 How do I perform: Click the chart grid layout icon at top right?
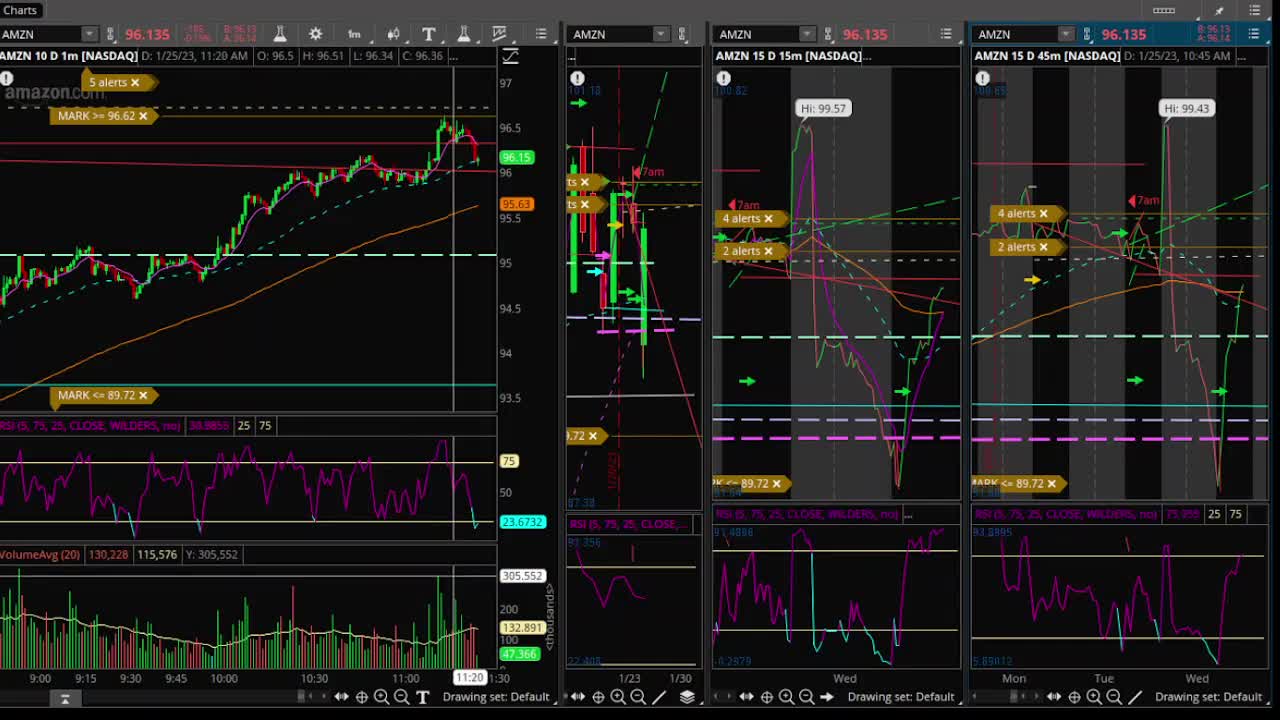[x=1164, y=10]
